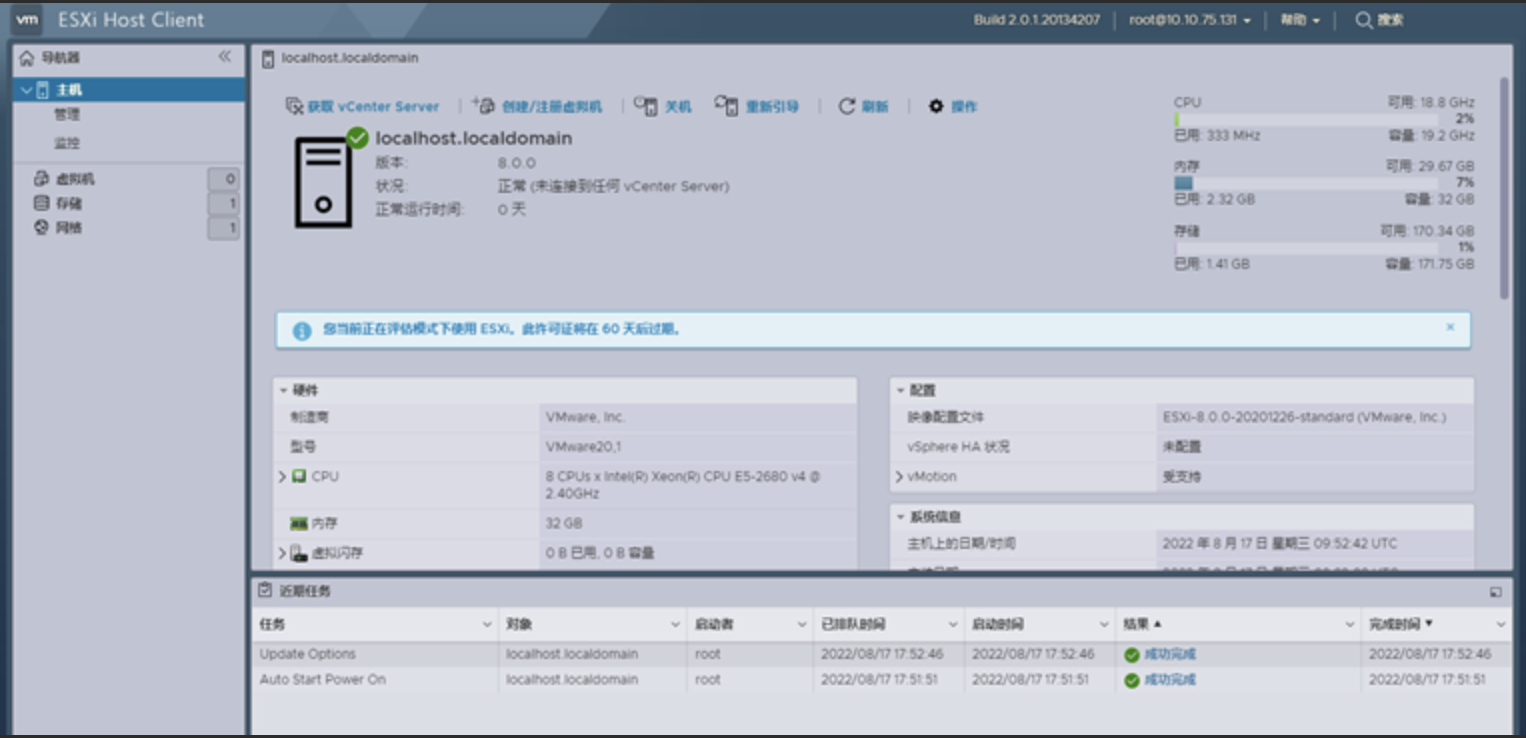Screen dimensions: 1526x738
Task: Click the virtual machines icon in navigator
Action: 41,179
